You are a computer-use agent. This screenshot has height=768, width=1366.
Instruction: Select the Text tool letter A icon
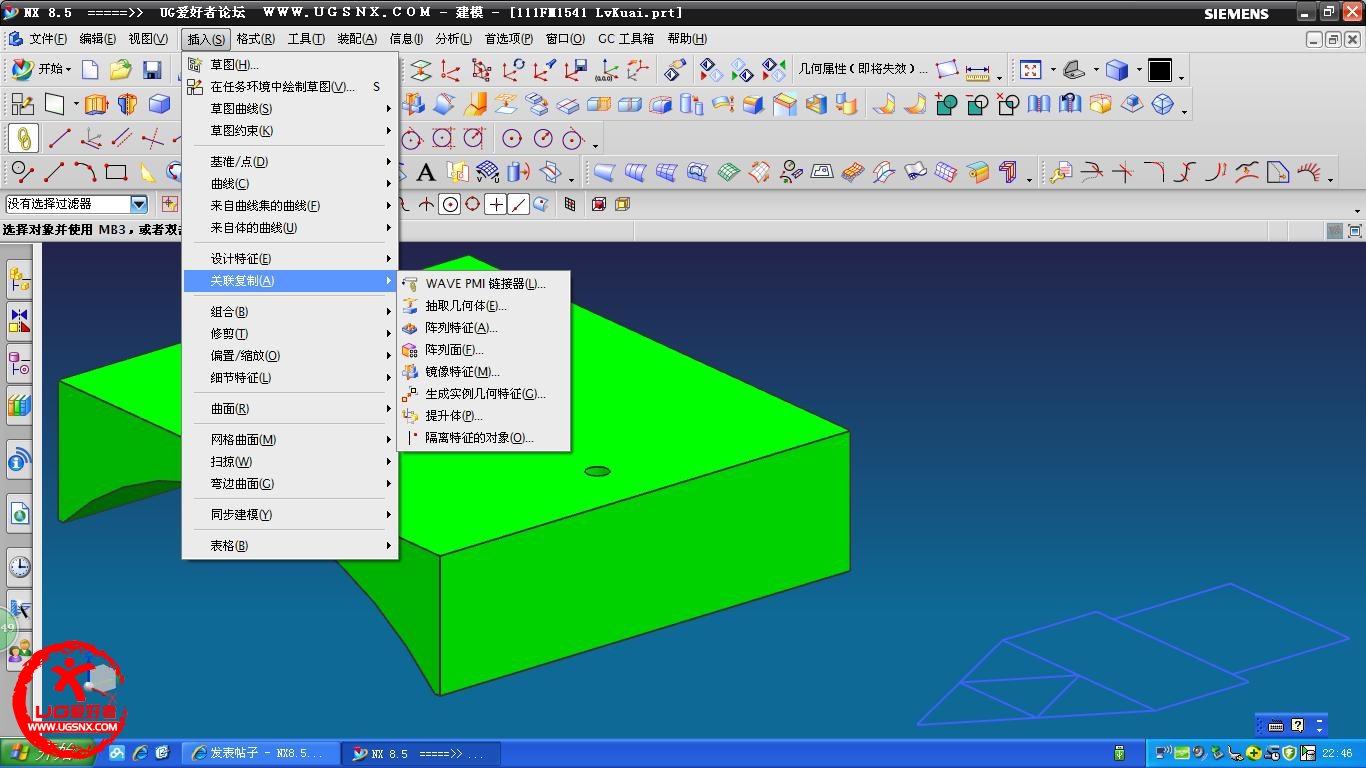tap(426, 172)
